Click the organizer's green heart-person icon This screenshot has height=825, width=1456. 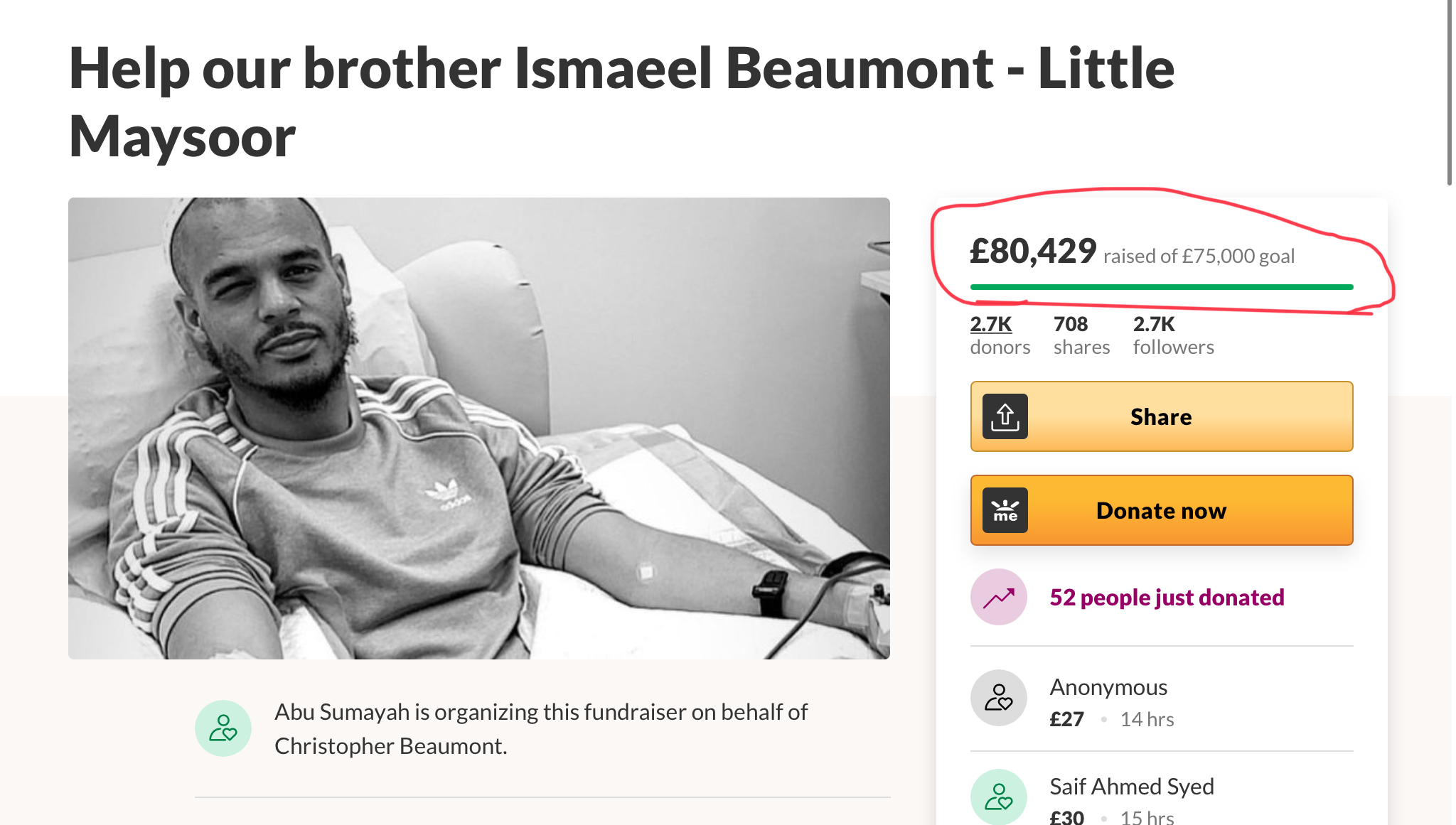click(223, 728)
